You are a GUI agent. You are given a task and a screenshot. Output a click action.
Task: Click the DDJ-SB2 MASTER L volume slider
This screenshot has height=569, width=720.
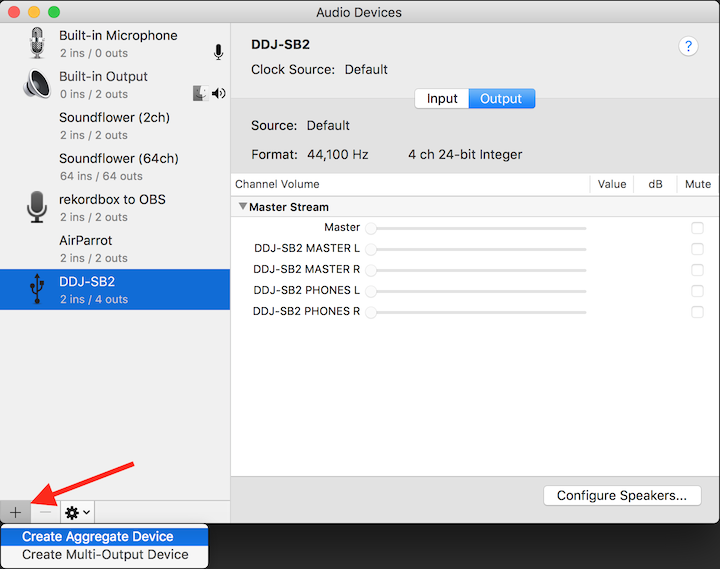[476, 249]
